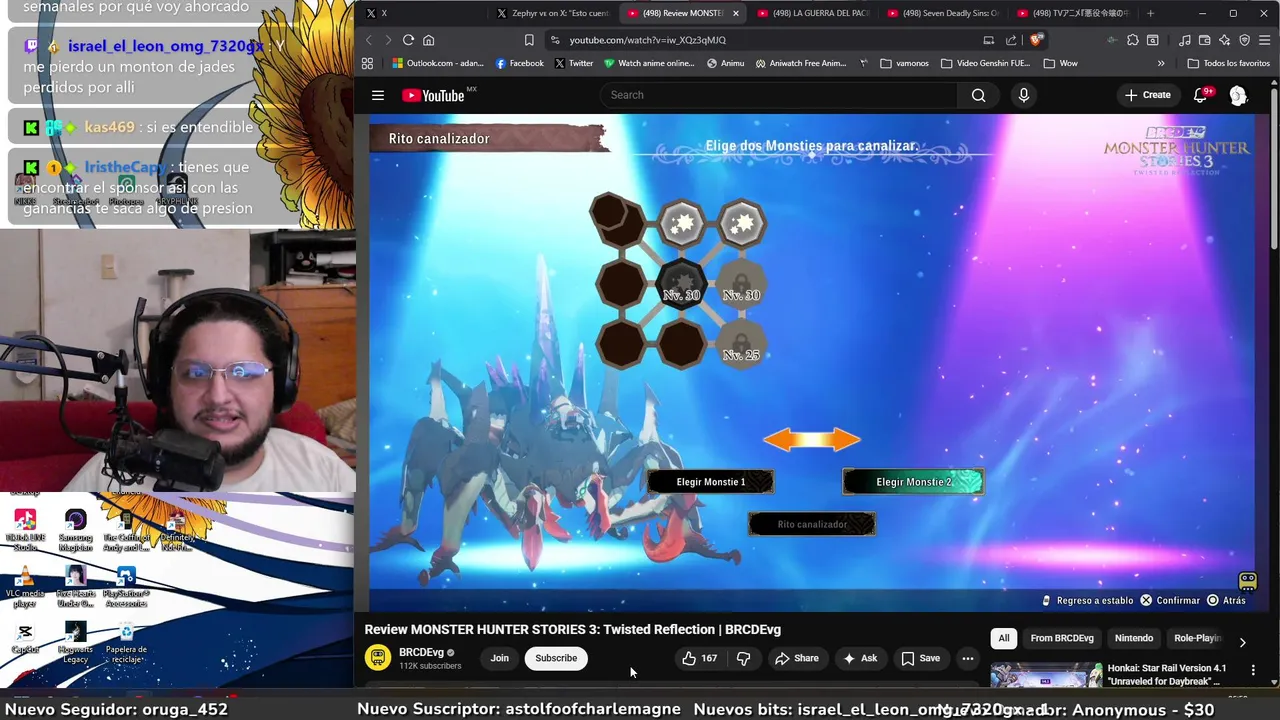1280x720 pixels.
Task: Switch to Seven Deadly Sins tab
Action: tap(943, 13)
